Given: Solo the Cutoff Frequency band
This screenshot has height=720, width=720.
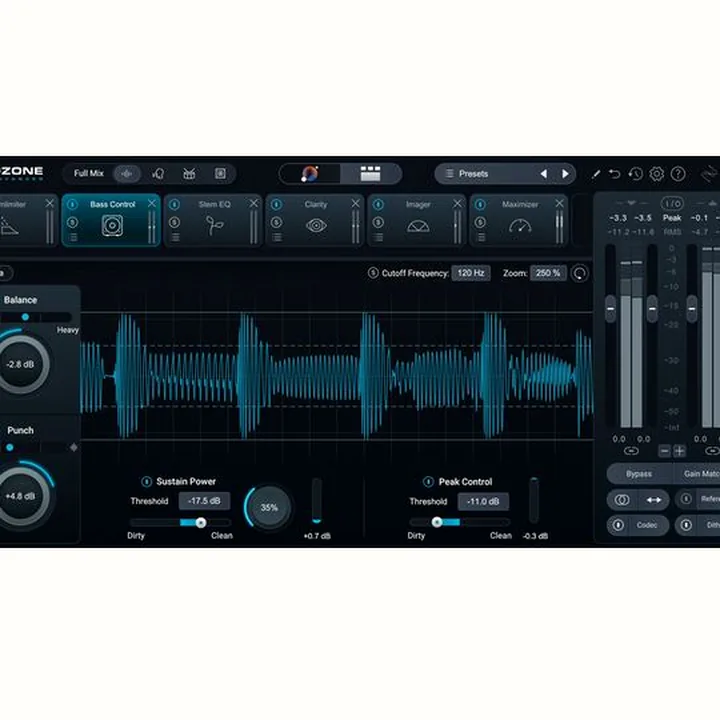Looking at the screenshot, I should point(373,273).
